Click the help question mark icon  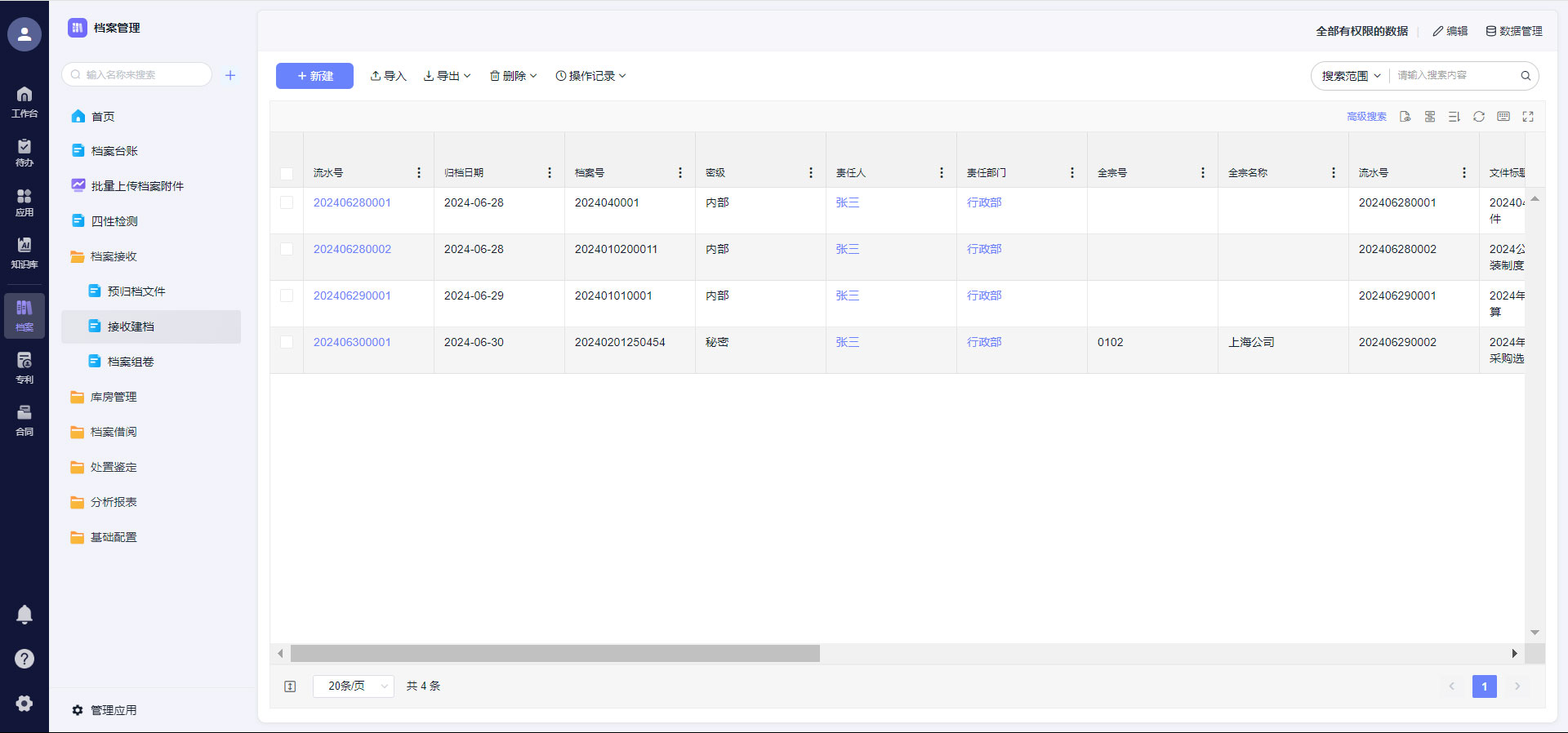coord(24,659)
